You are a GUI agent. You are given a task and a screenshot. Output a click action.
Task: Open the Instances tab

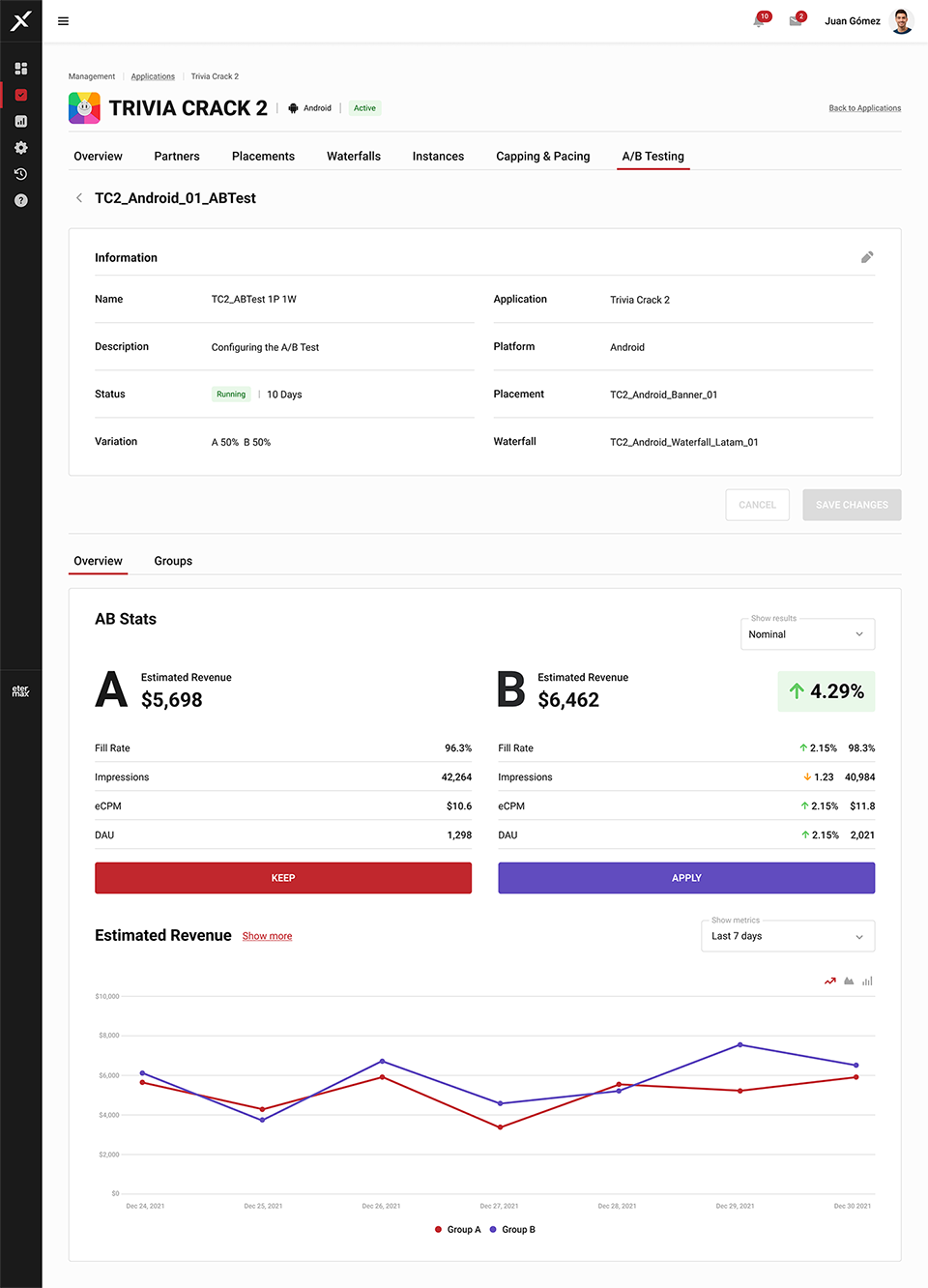(x=438, y=156)
